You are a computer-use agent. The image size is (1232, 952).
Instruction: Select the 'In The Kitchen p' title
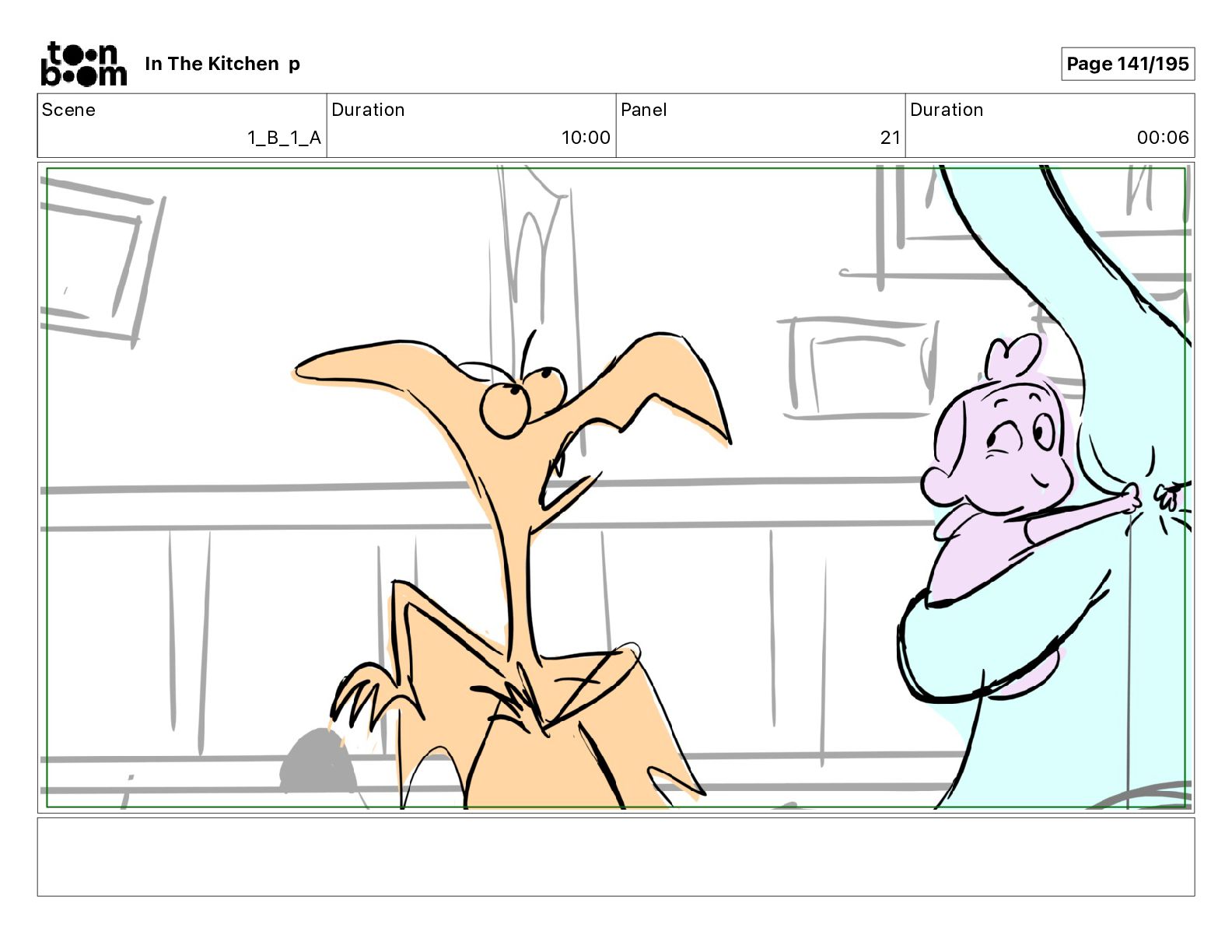pyautogui.click(x=222, y=64)
